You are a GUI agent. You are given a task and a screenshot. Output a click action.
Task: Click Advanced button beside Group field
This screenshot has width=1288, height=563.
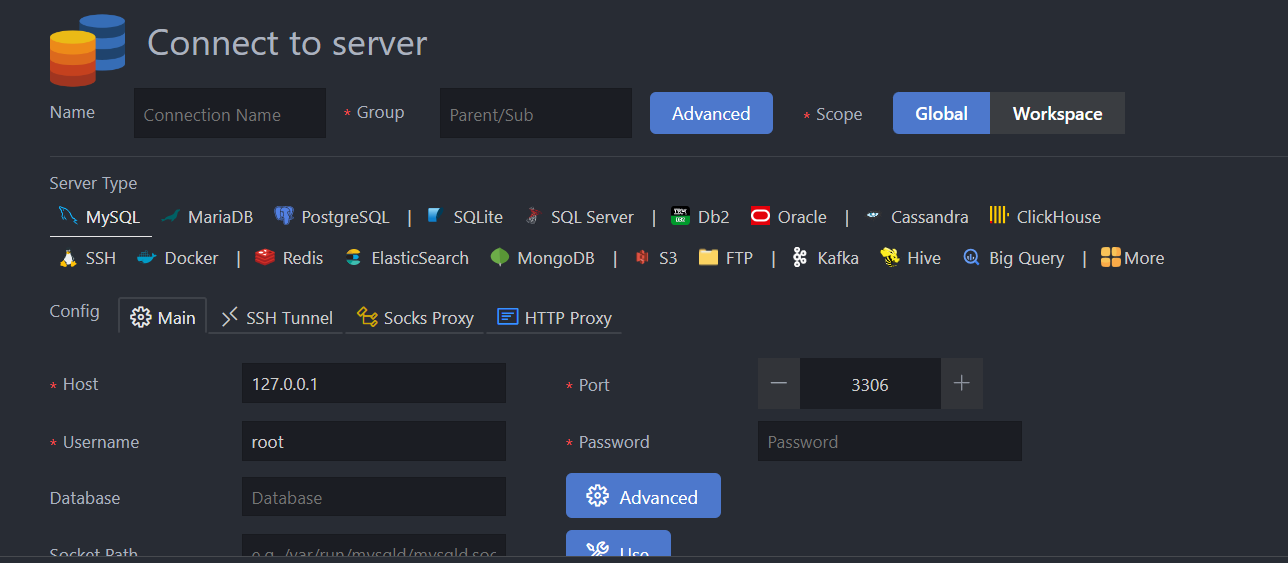click(711, 113)
